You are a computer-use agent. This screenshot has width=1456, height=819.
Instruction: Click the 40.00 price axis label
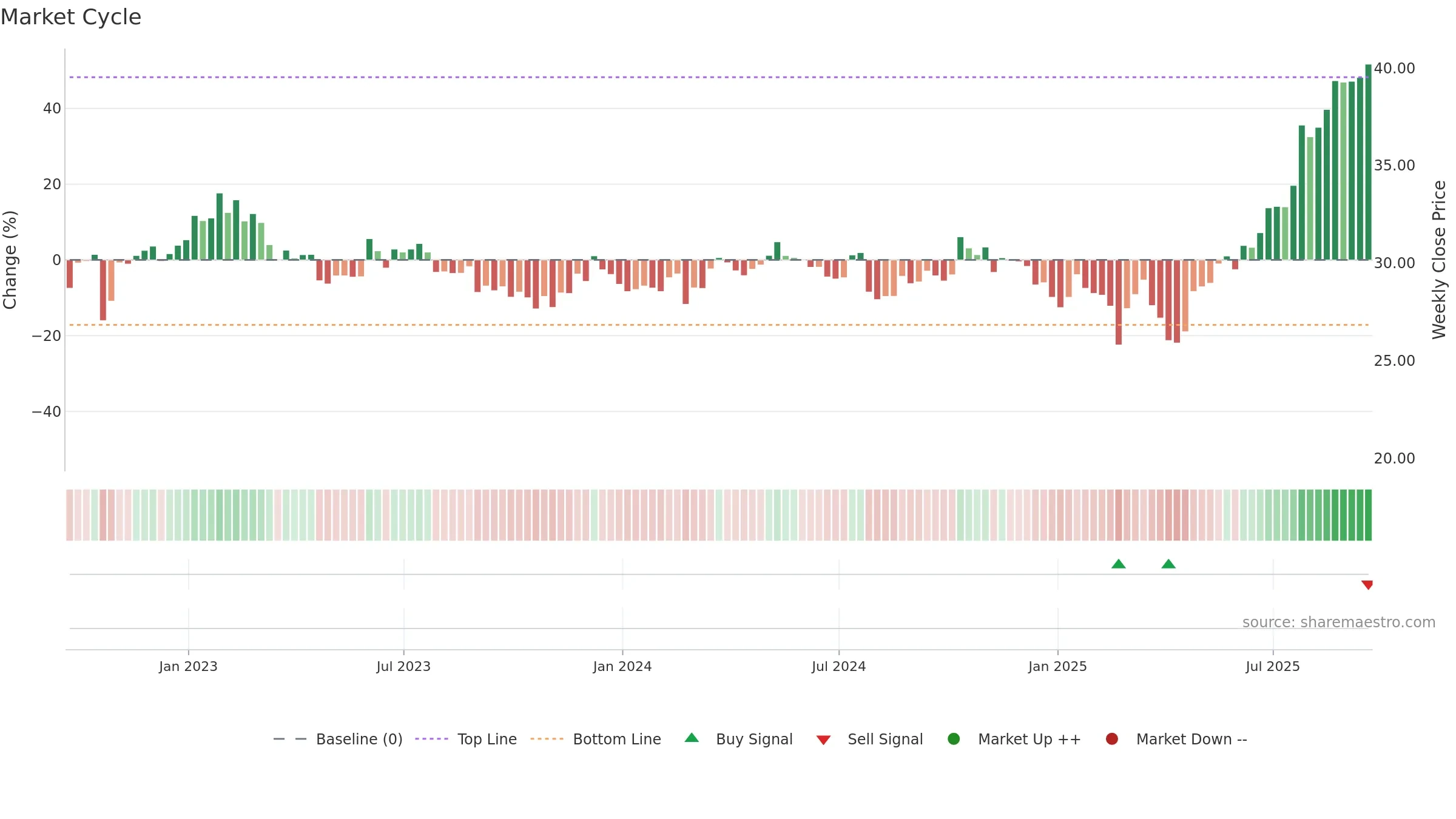[x=1394, y=68]
